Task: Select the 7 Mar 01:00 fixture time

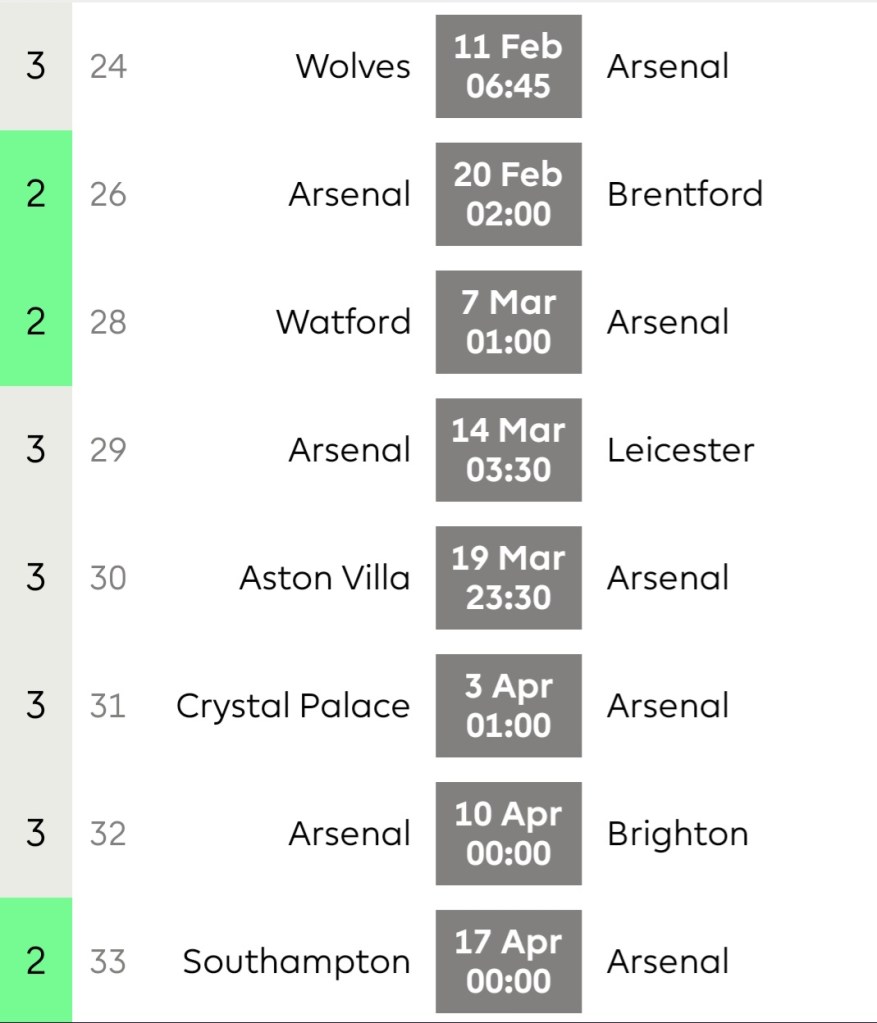Action: (508, 322)
